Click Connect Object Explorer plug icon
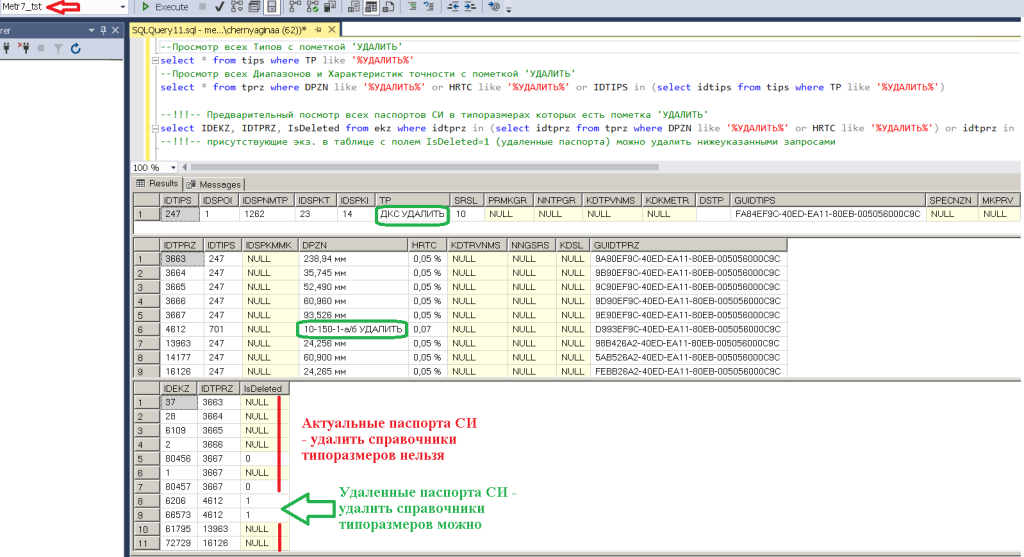Image resolution: width=1024 pixels, height=557 pixels. point(7,48)
